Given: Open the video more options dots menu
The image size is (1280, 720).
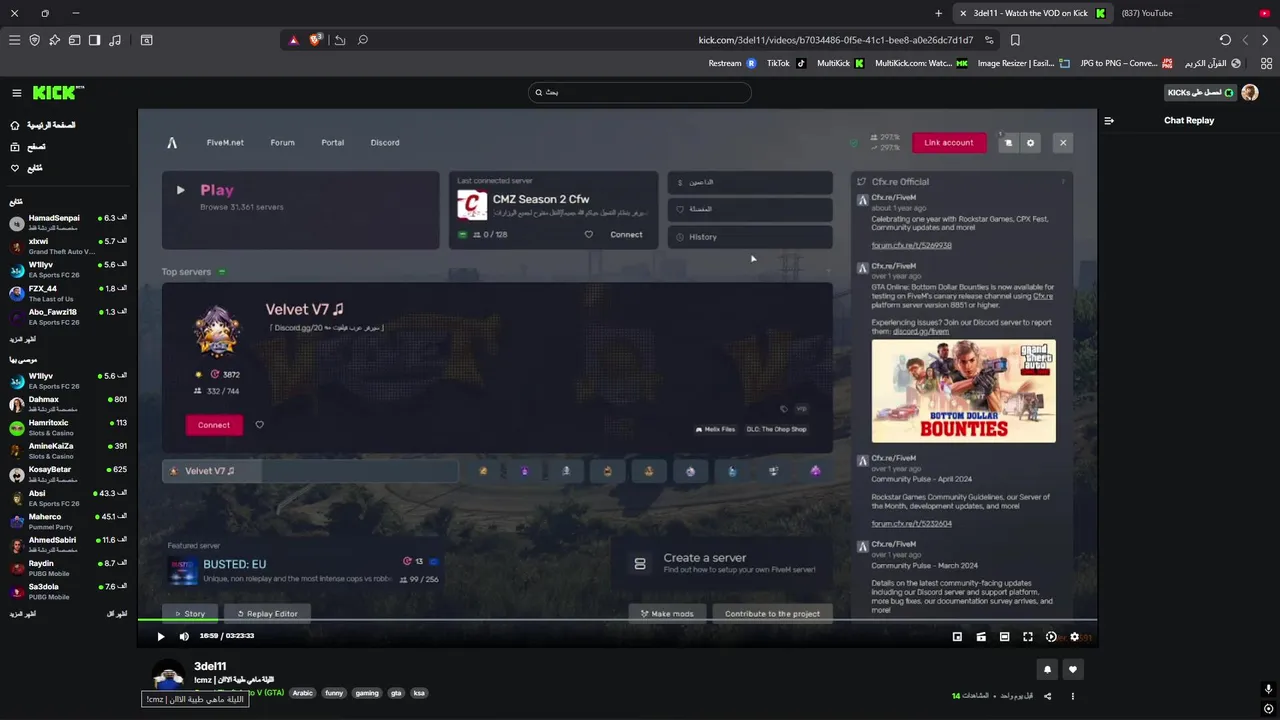Looking at the screenshot, I should [1073, 696].
